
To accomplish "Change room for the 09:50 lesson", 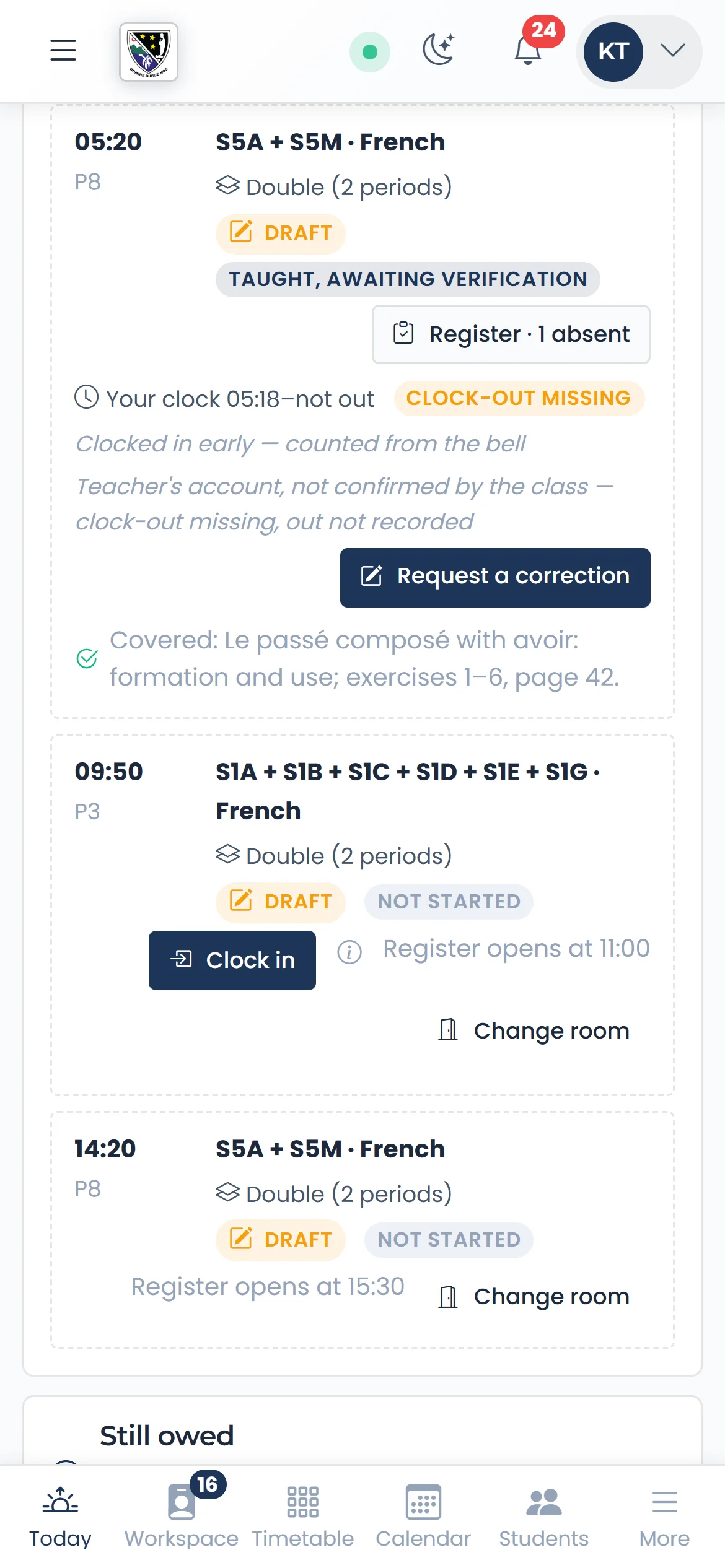I will (x=533, y=1031).
